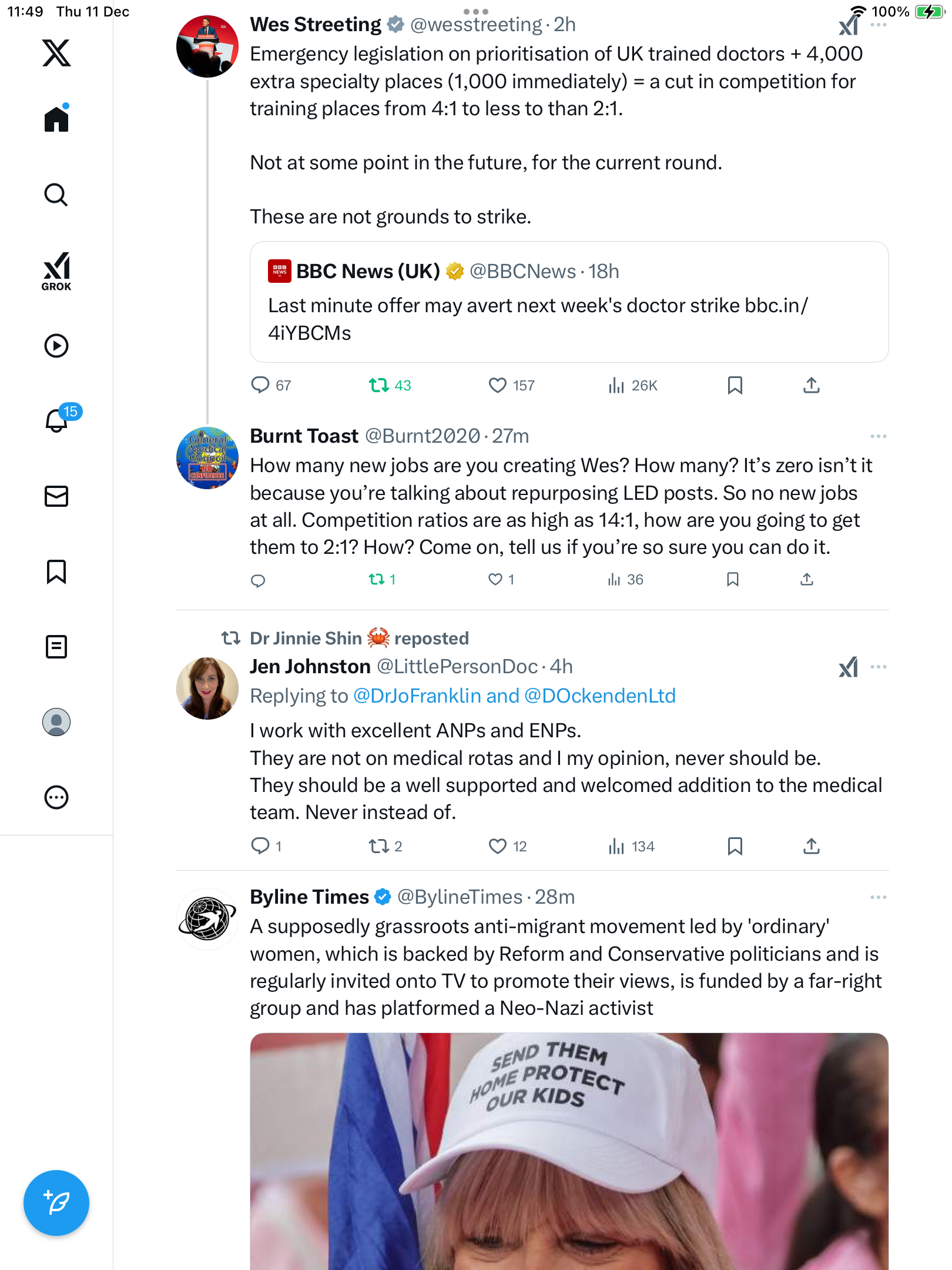The image size is (952, 1270).
Task: Open more options on Byline Times post
Action: 878,897
